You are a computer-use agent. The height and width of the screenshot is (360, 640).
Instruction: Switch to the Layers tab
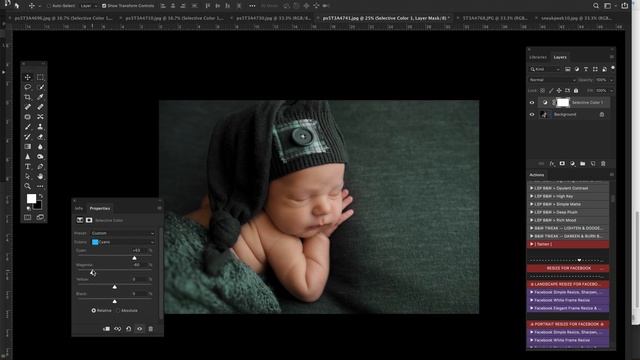coord(560,57)
